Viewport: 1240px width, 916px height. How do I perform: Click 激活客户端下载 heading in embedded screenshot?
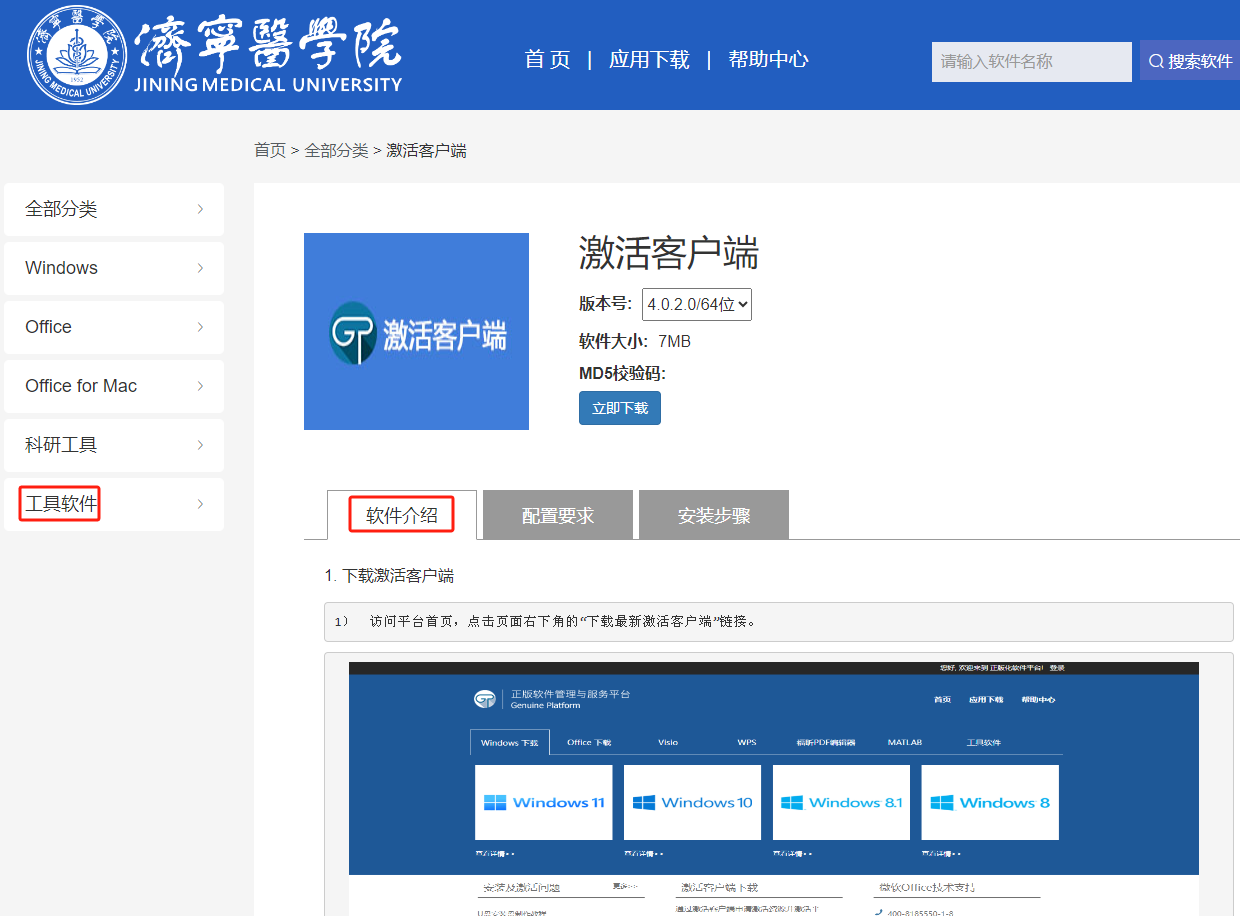point(720,887)
